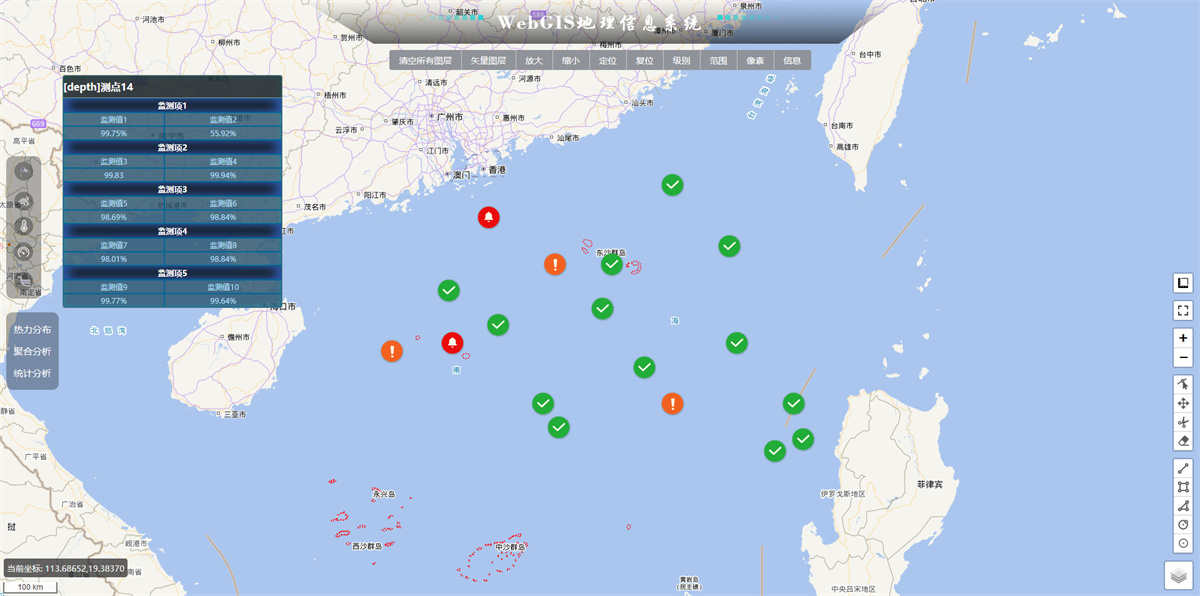
Task: Open 统计分析 panel
Action: click(32, 373)
